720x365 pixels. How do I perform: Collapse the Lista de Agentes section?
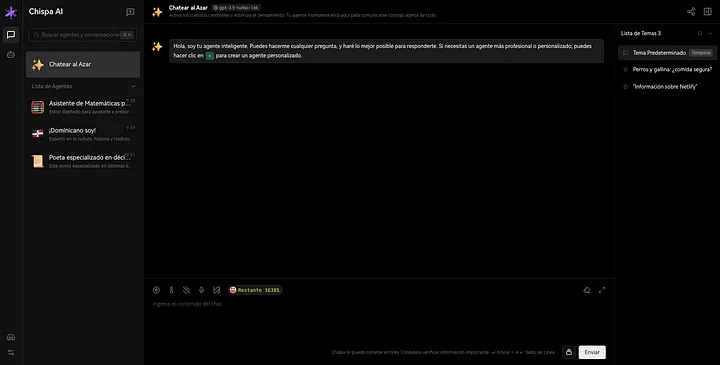pos(133,86)
